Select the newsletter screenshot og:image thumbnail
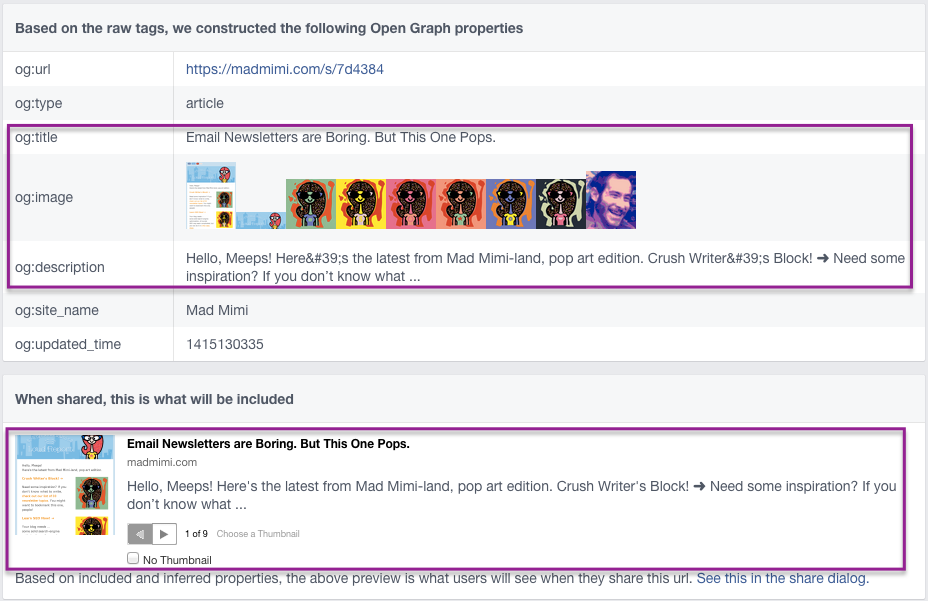The height and width of the screenshot is (601, 928). [211, 195]
